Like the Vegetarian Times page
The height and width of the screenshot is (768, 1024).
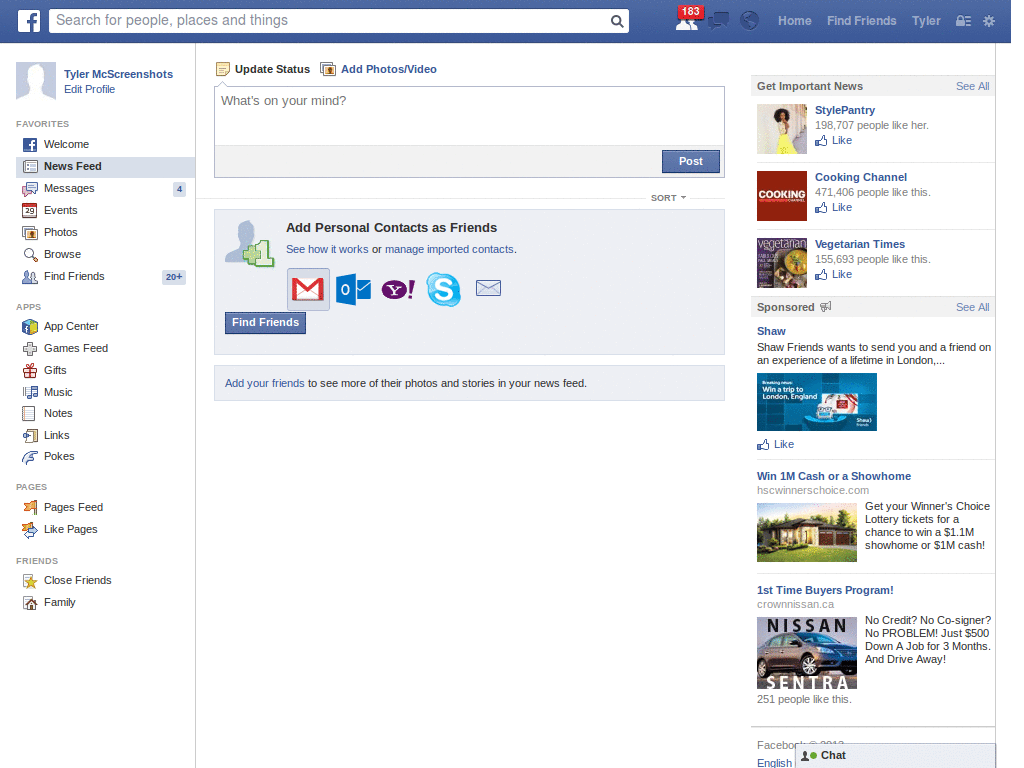click(833, 275)
